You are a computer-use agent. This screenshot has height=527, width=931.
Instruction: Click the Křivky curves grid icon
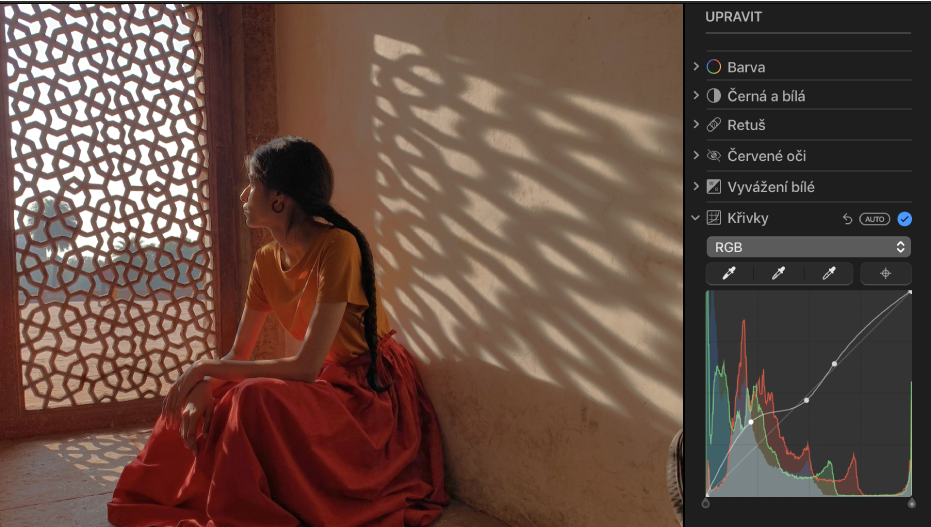714,218
